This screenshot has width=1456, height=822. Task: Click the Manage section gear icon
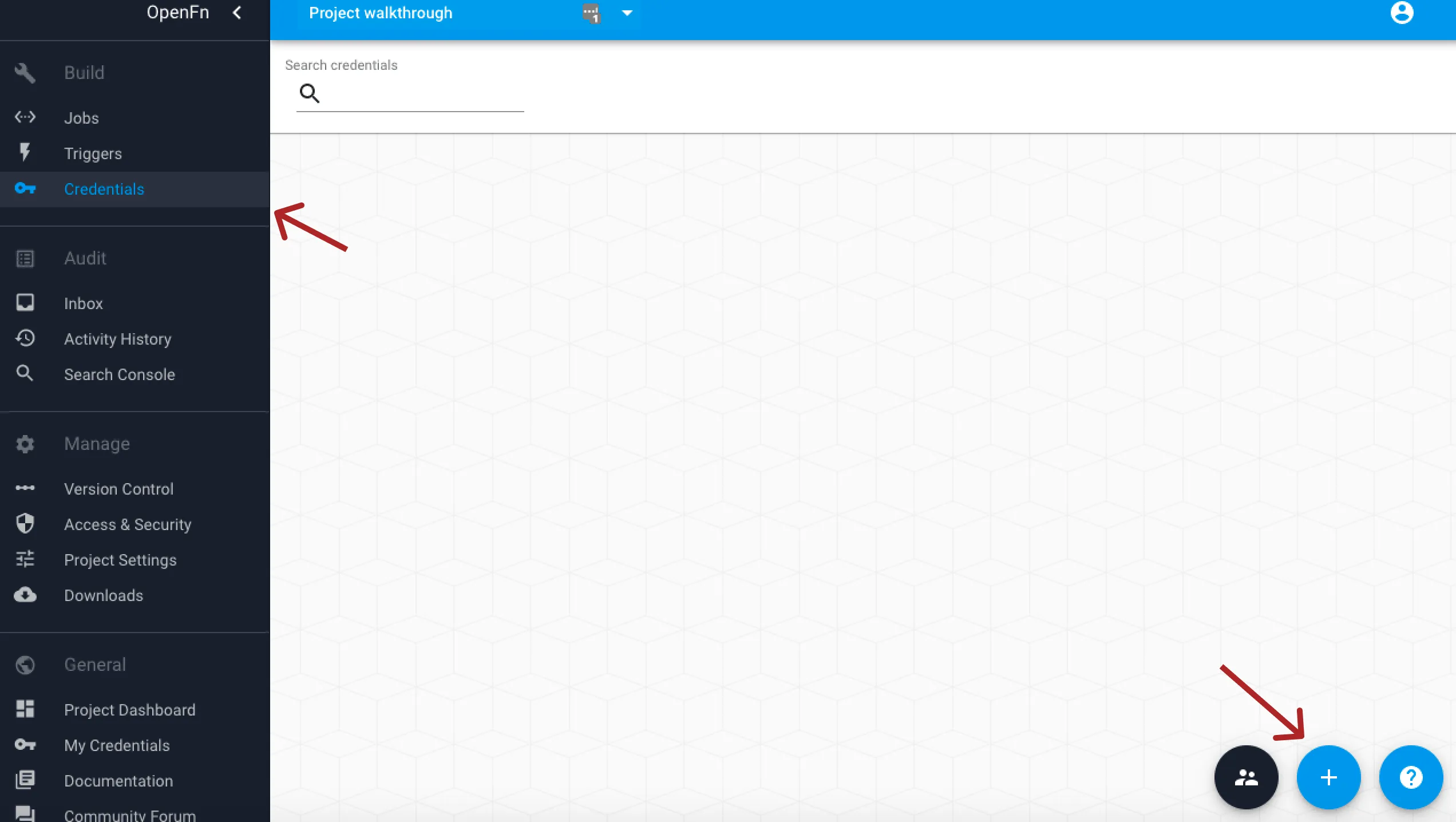tap(25, 444)
